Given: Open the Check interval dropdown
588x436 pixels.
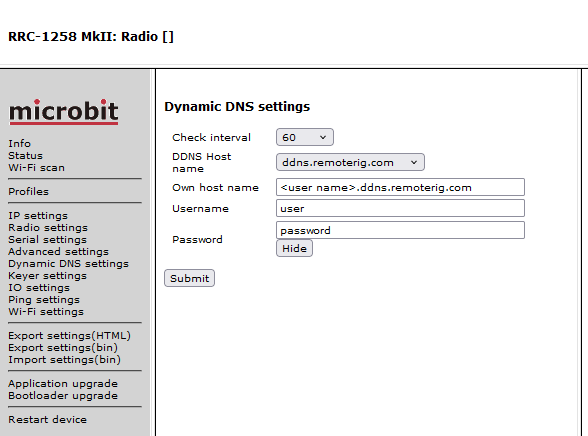Looking at the screenshot, I should coord(304,137).
